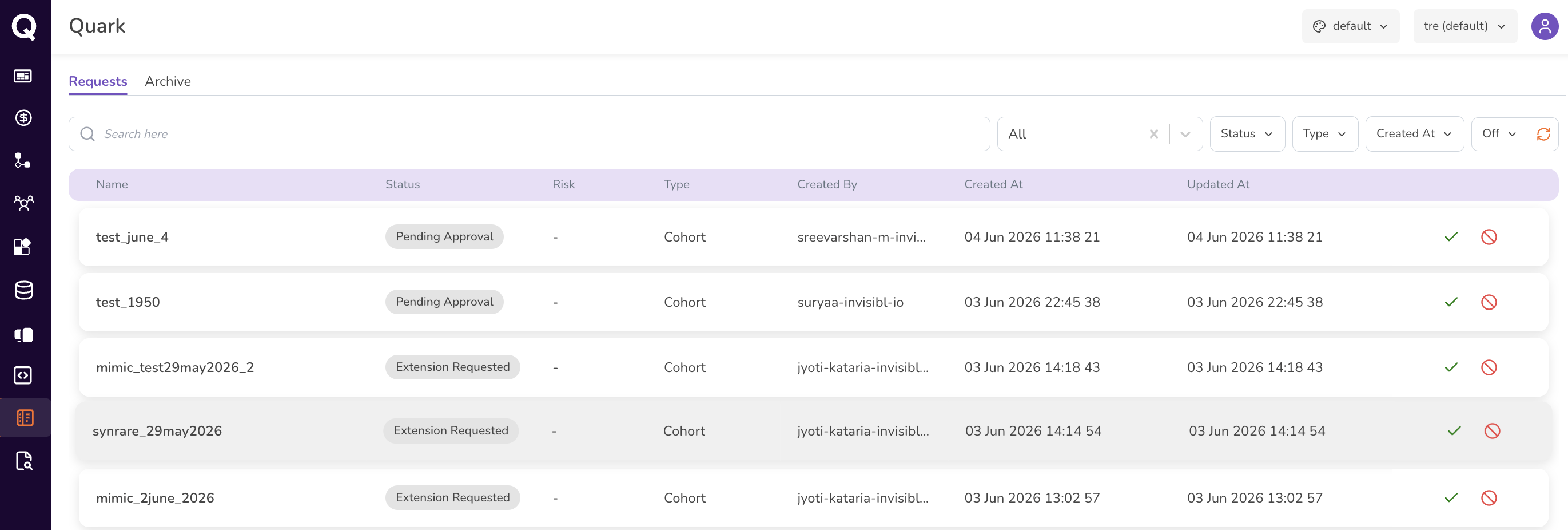1568x530 pixels.
Task: Click the Type column header
Action: pyautogui.click(x=676, y=185)
